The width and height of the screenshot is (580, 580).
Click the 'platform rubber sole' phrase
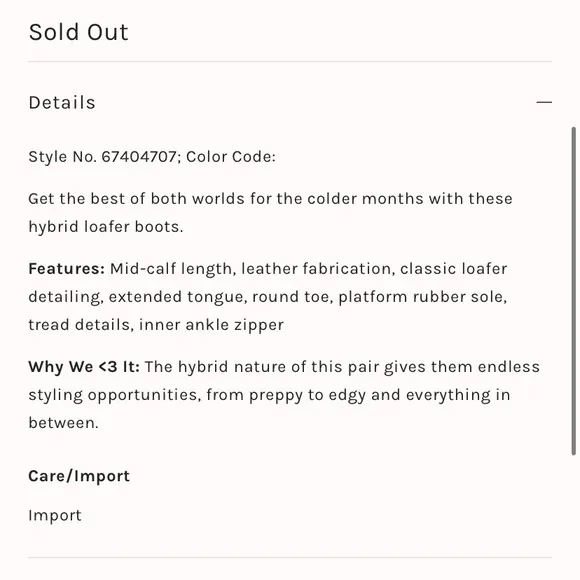pos(422,297)
